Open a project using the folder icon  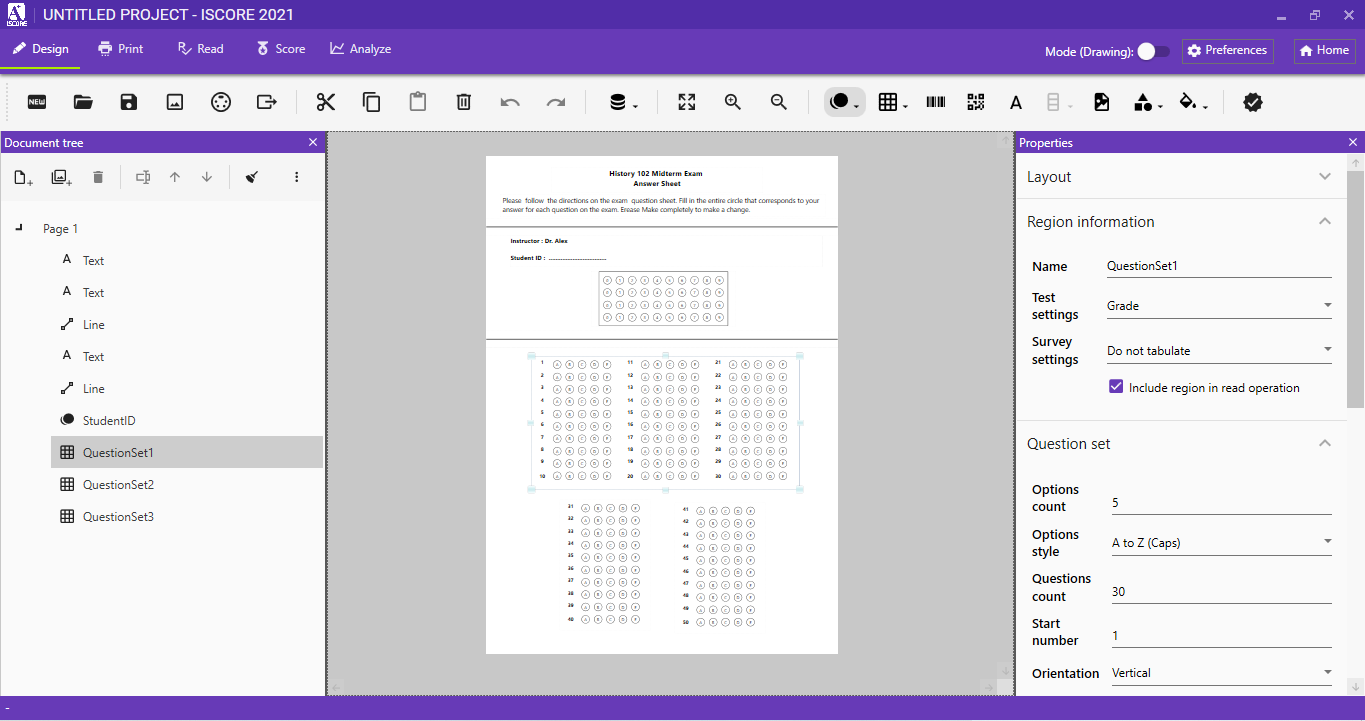coord(83,102)
